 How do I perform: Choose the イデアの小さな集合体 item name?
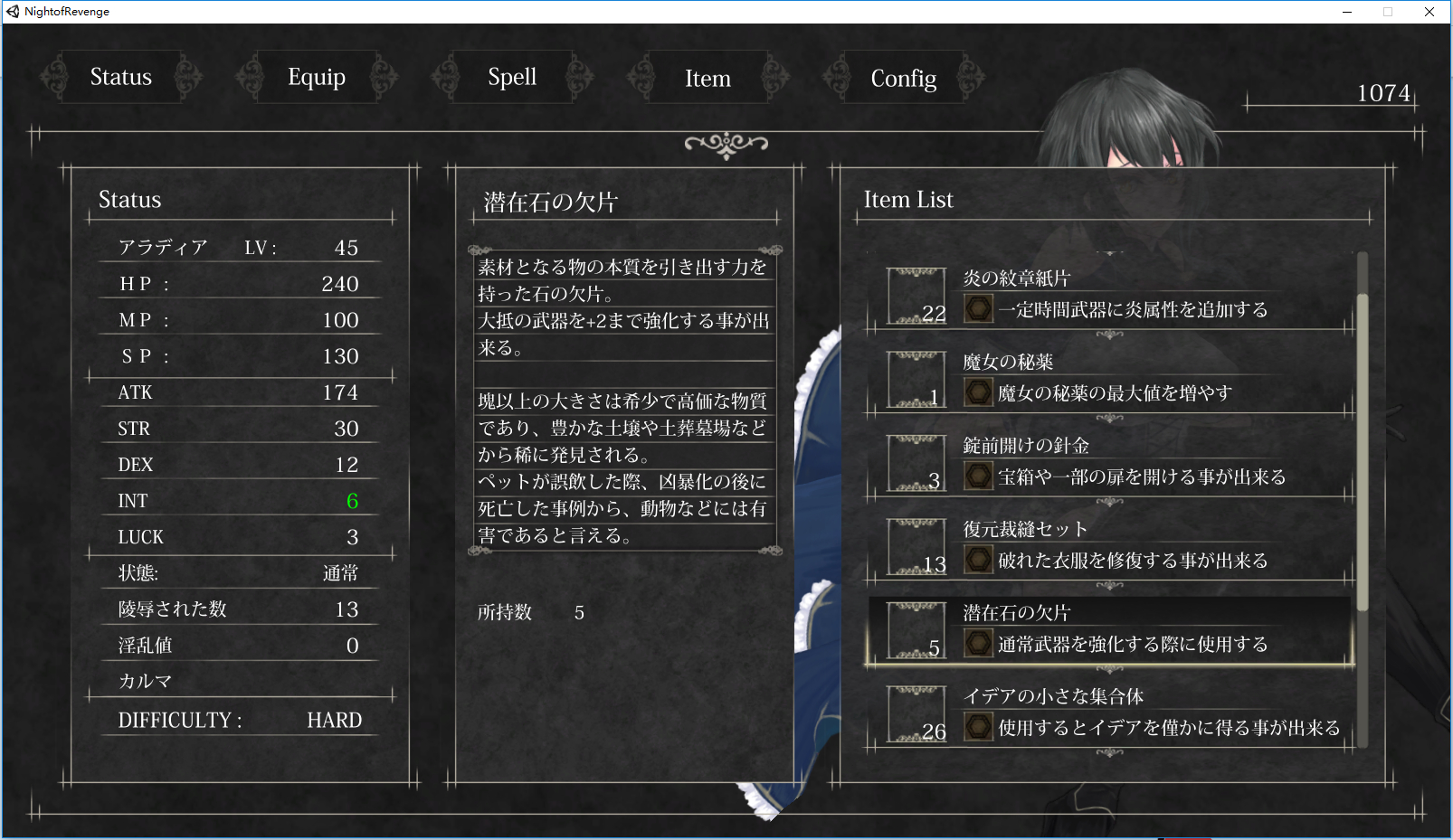[1053, 696]
